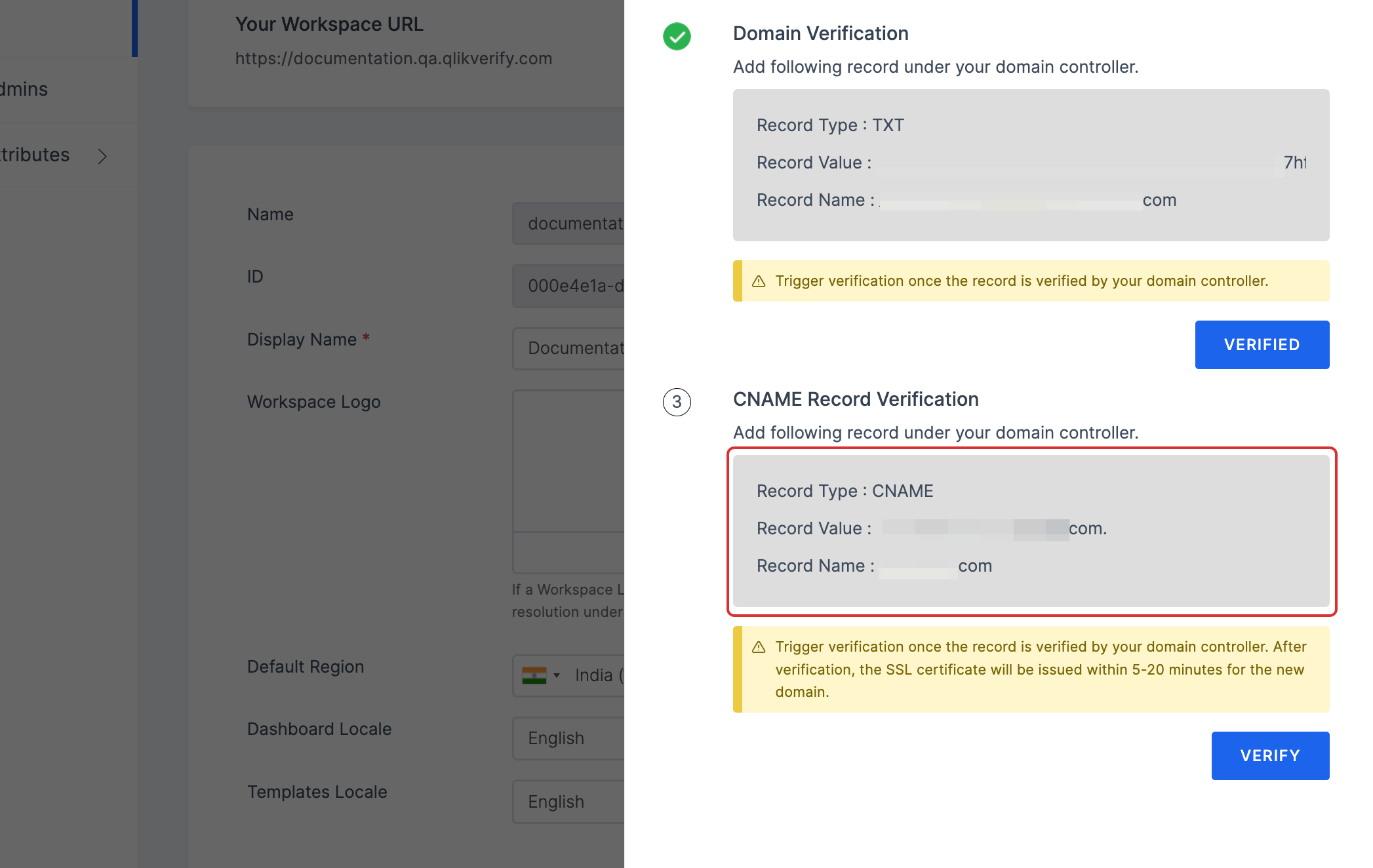The height and width of the screenshot is (868, 1373).
Task: Click the Display Name input field
Action: [568, 348]
